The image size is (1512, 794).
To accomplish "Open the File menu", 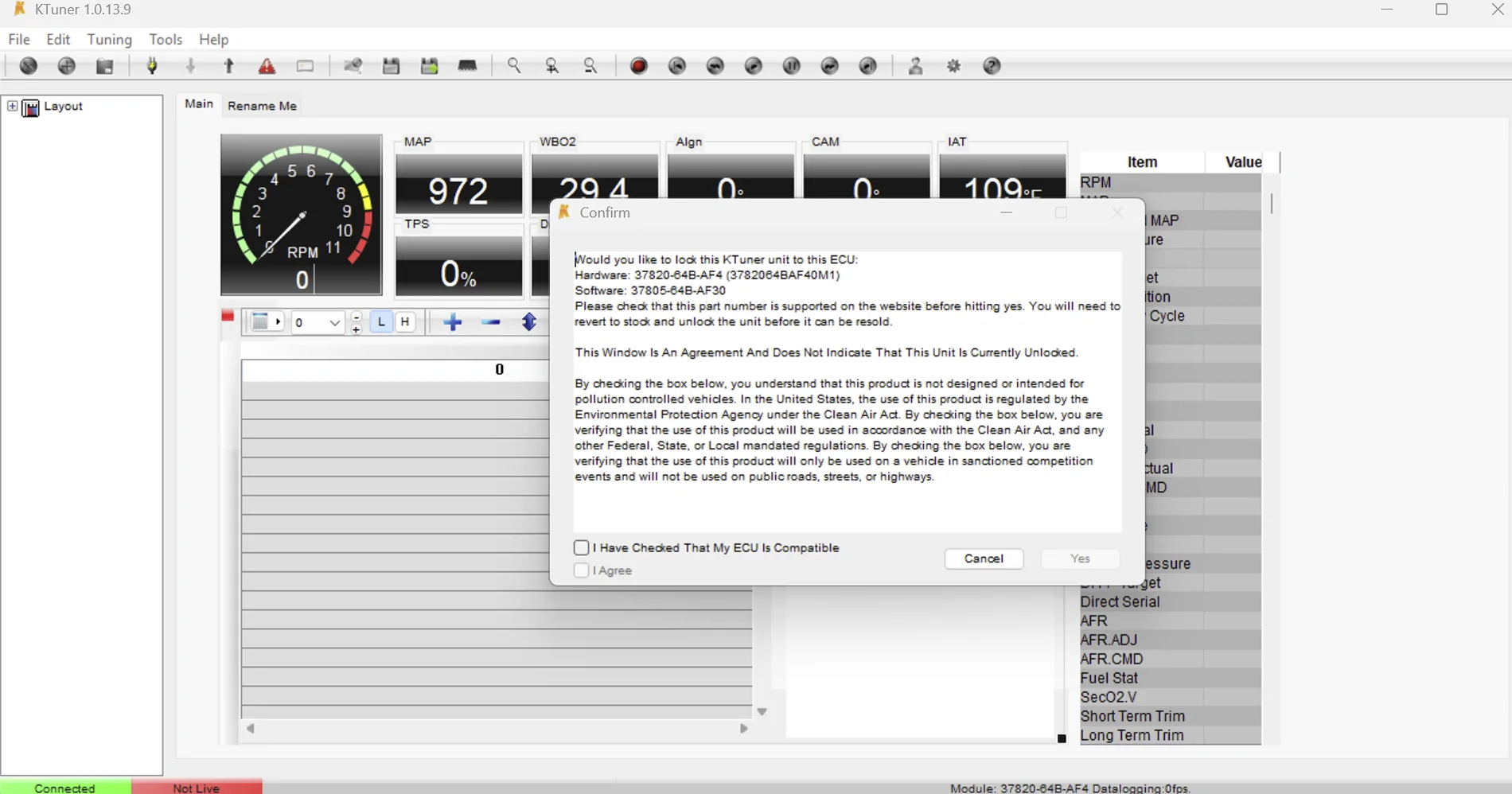I will [19, 39].
